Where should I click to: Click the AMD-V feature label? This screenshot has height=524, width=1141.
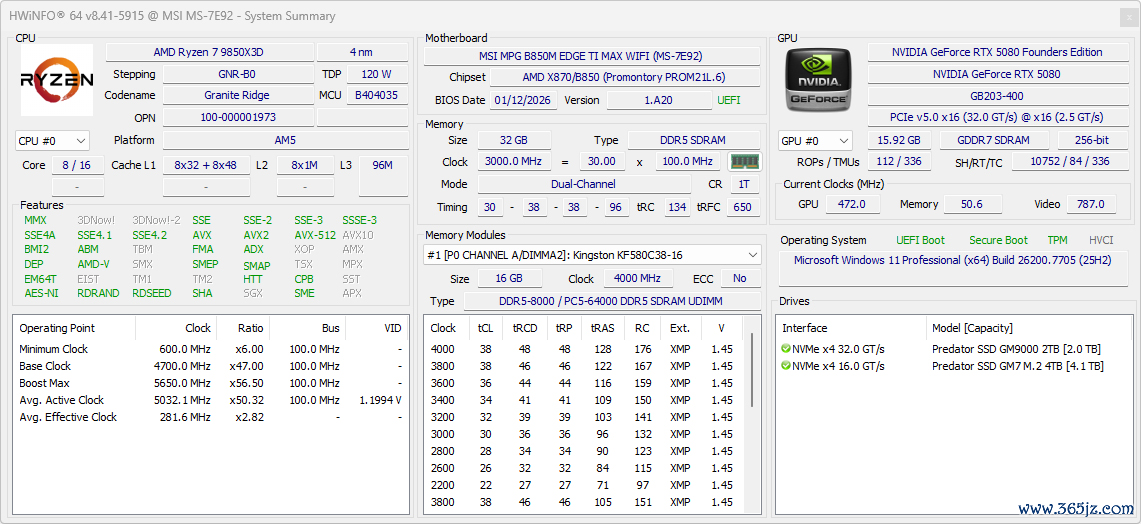[x=94, y=264]
